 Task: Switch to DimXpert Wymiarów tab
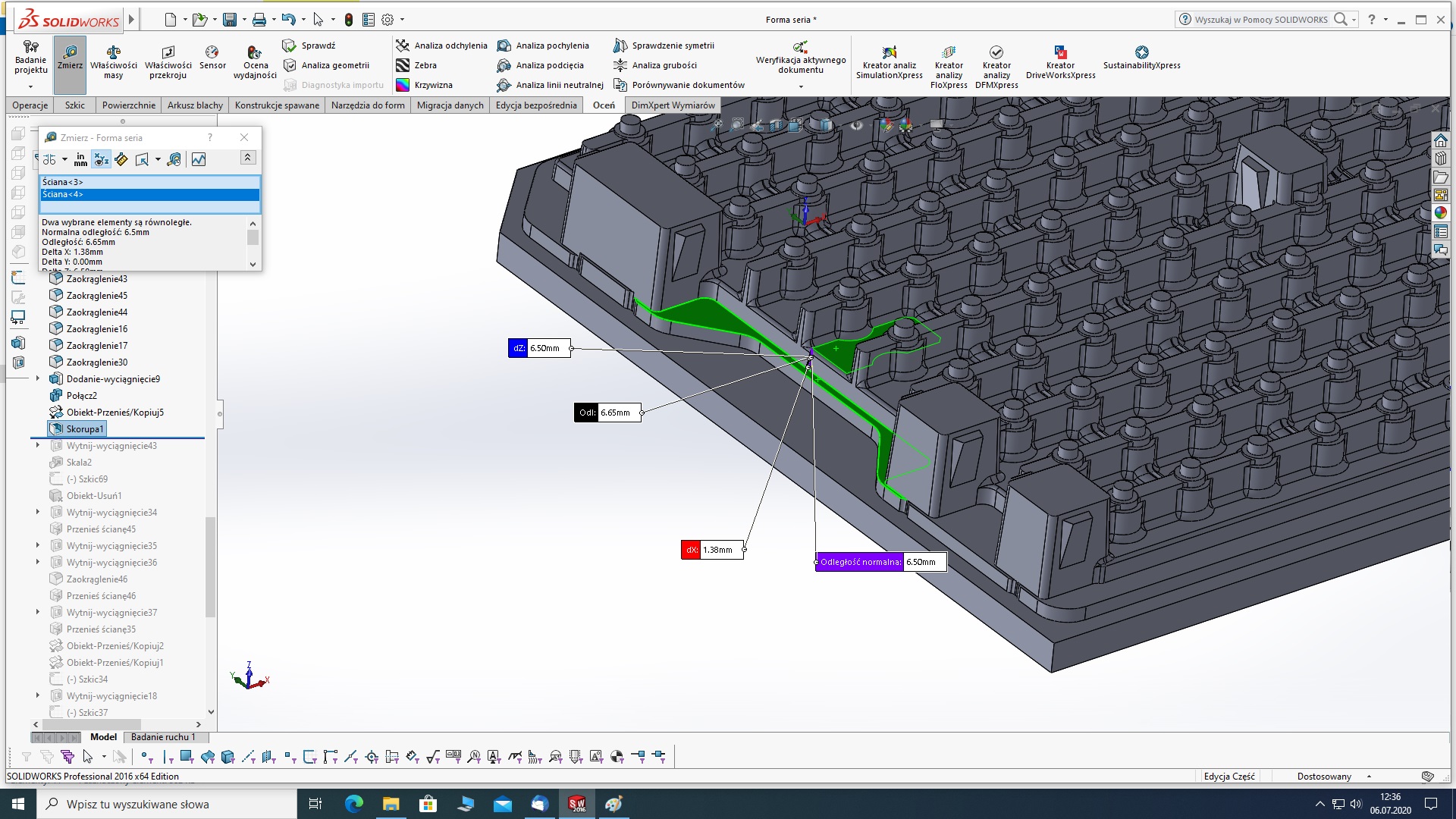(673, 105)
